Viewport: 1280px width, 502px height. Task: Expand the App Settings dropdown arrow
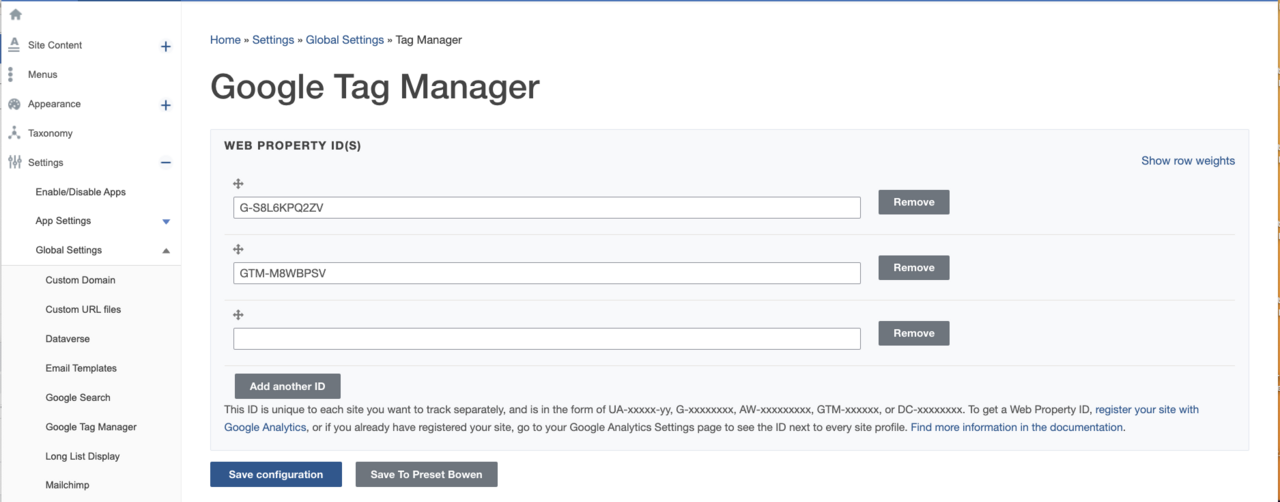click(x=166, y=222)
